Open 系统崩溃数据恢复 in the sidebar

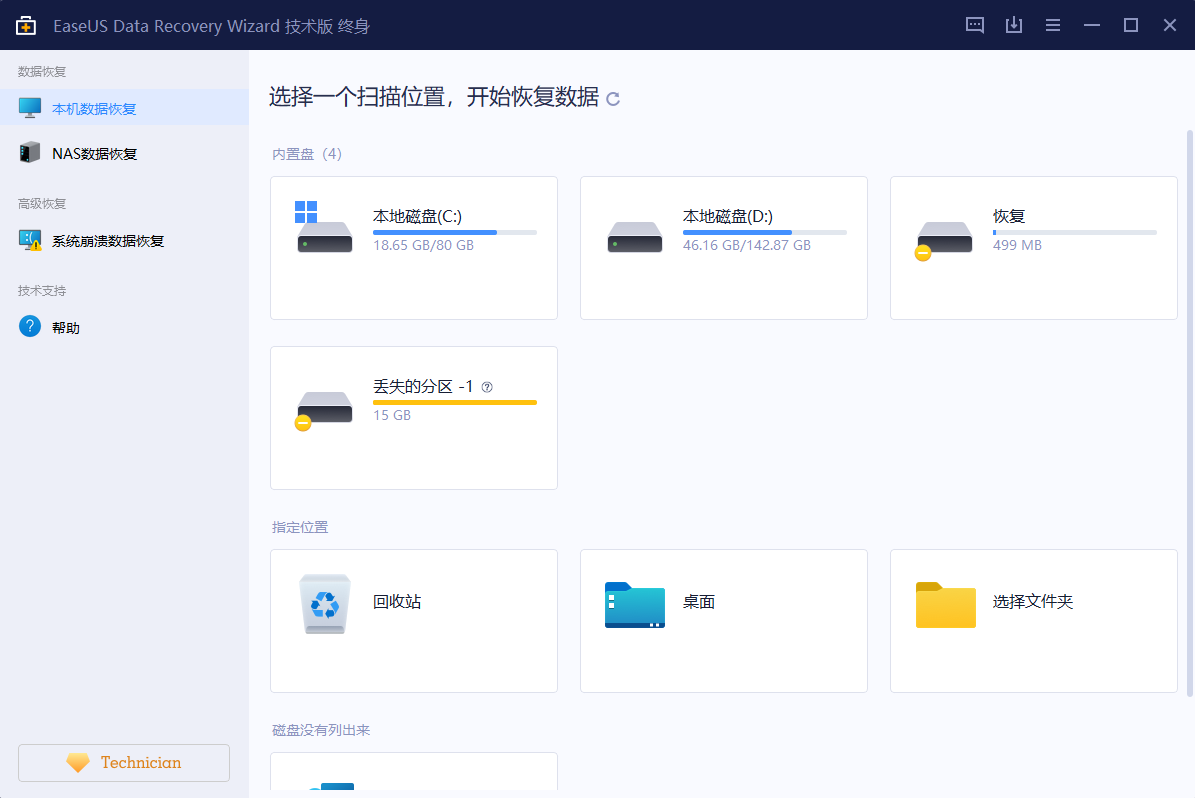point(124,240)
